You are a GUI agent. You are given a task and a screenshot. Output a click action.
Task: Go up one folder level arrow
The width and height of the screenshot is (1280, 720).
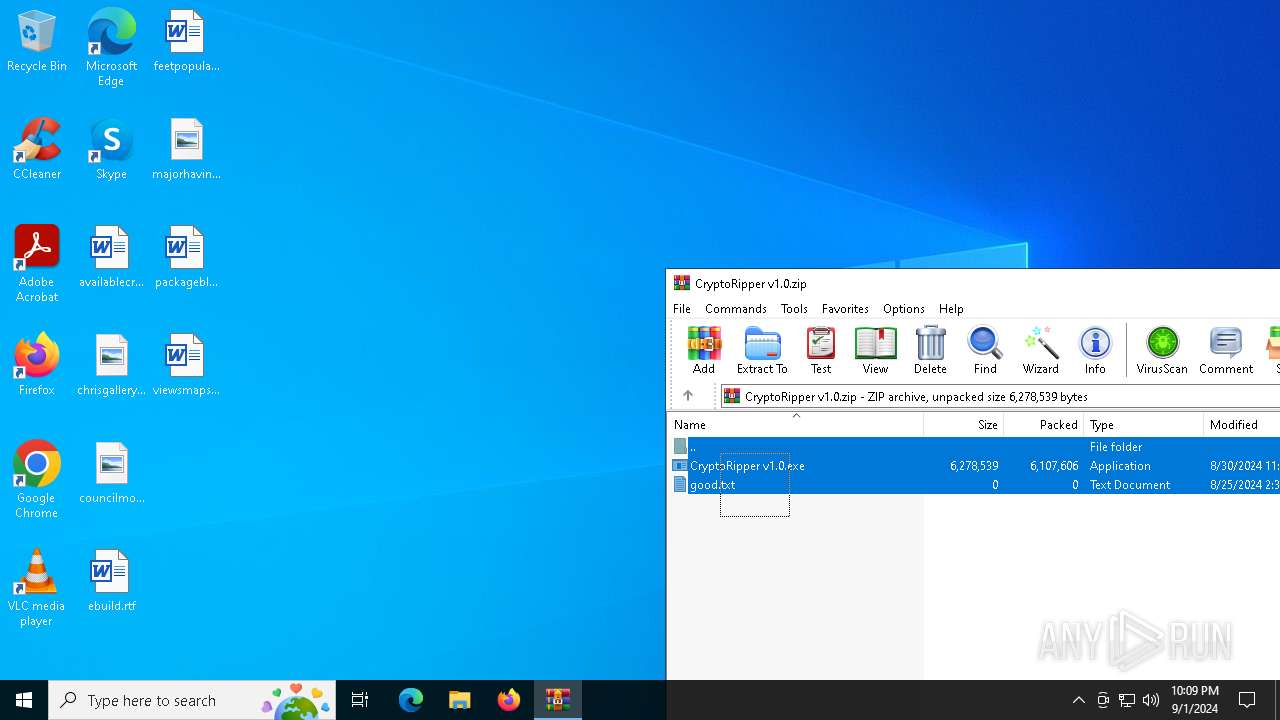688,396
